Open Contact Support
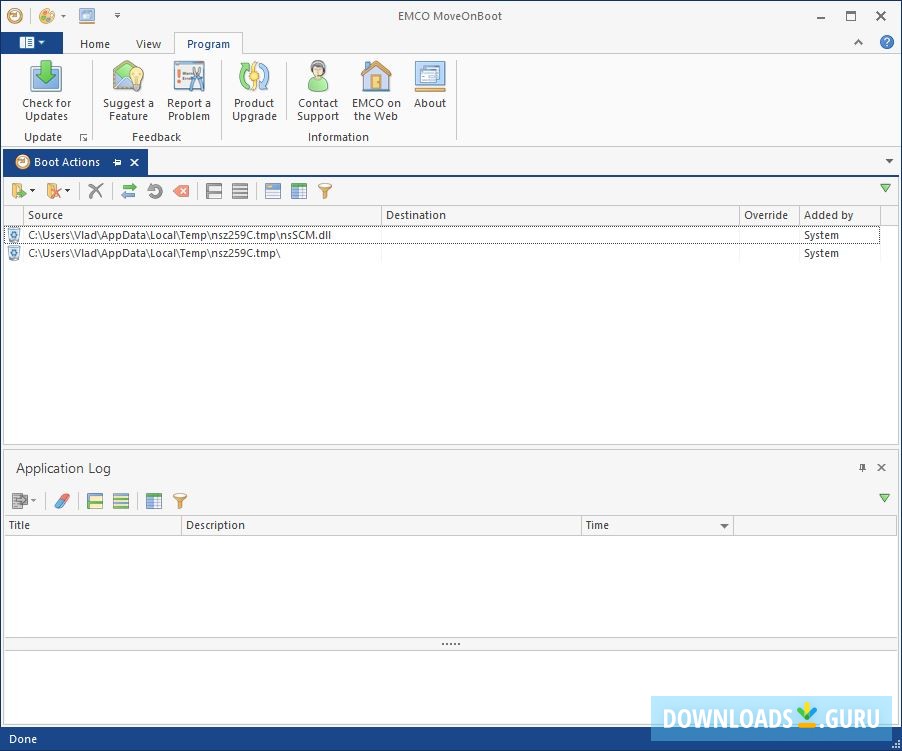Viewport: 902px width, 751px height. pos(318,91)
